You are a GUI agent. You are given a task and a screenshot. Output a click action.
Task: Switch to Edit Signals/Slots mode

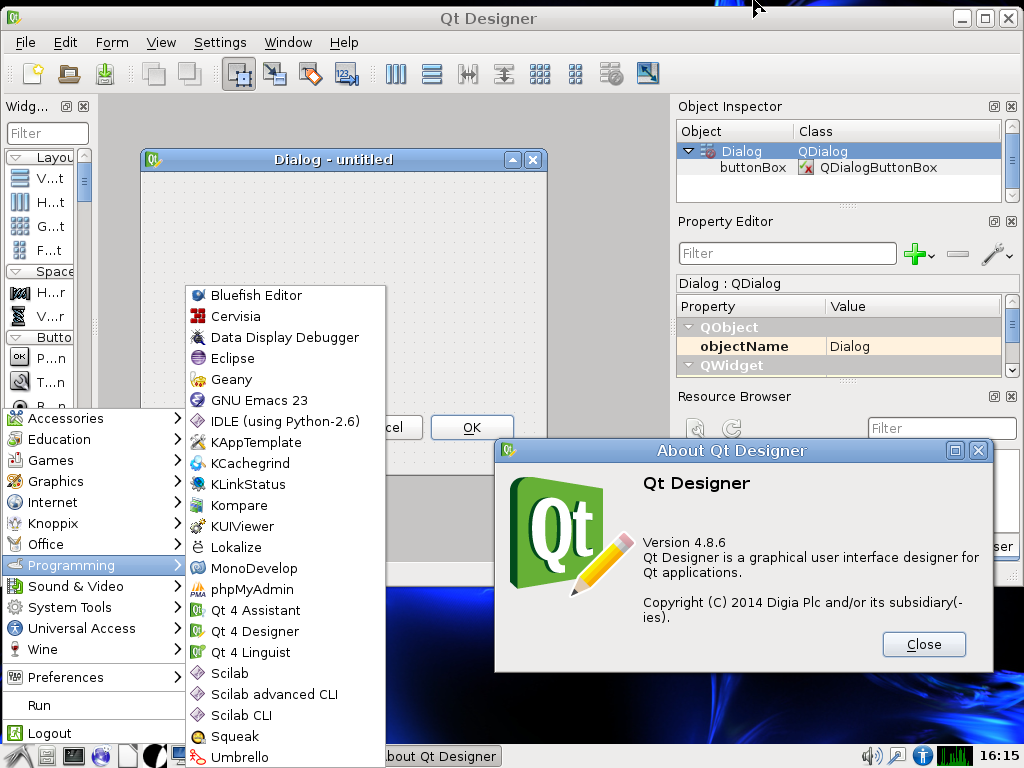(x=275, y=73)
